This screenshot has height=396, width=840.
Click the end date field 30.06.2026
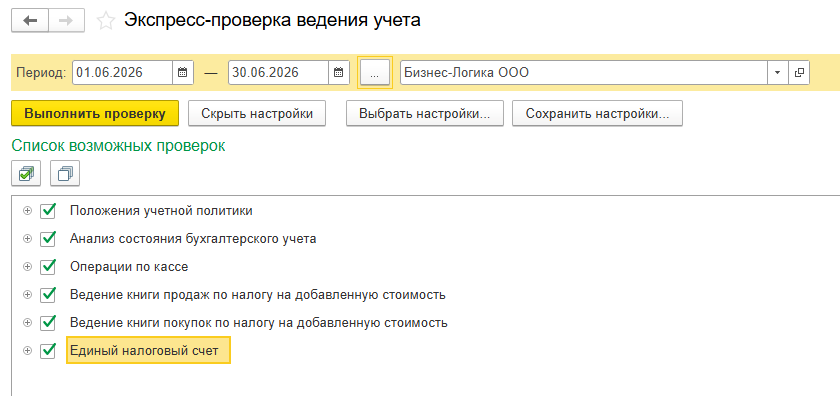coord(279,72)
